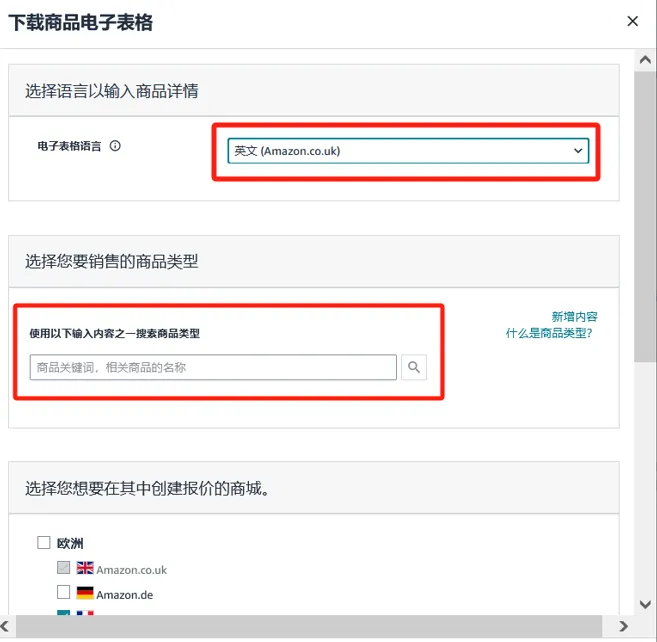The height and width of the screenshot is (642, 657).
Task: Click the vertical scrollbar up arrow
Action: click(646, 58)
